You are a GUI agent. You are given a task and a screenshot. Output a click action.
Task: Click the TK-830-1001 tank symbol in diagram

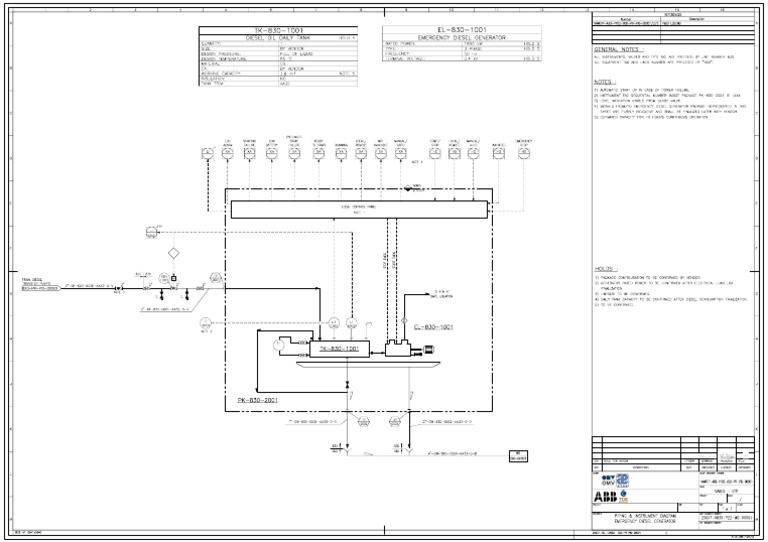[339, 349]
